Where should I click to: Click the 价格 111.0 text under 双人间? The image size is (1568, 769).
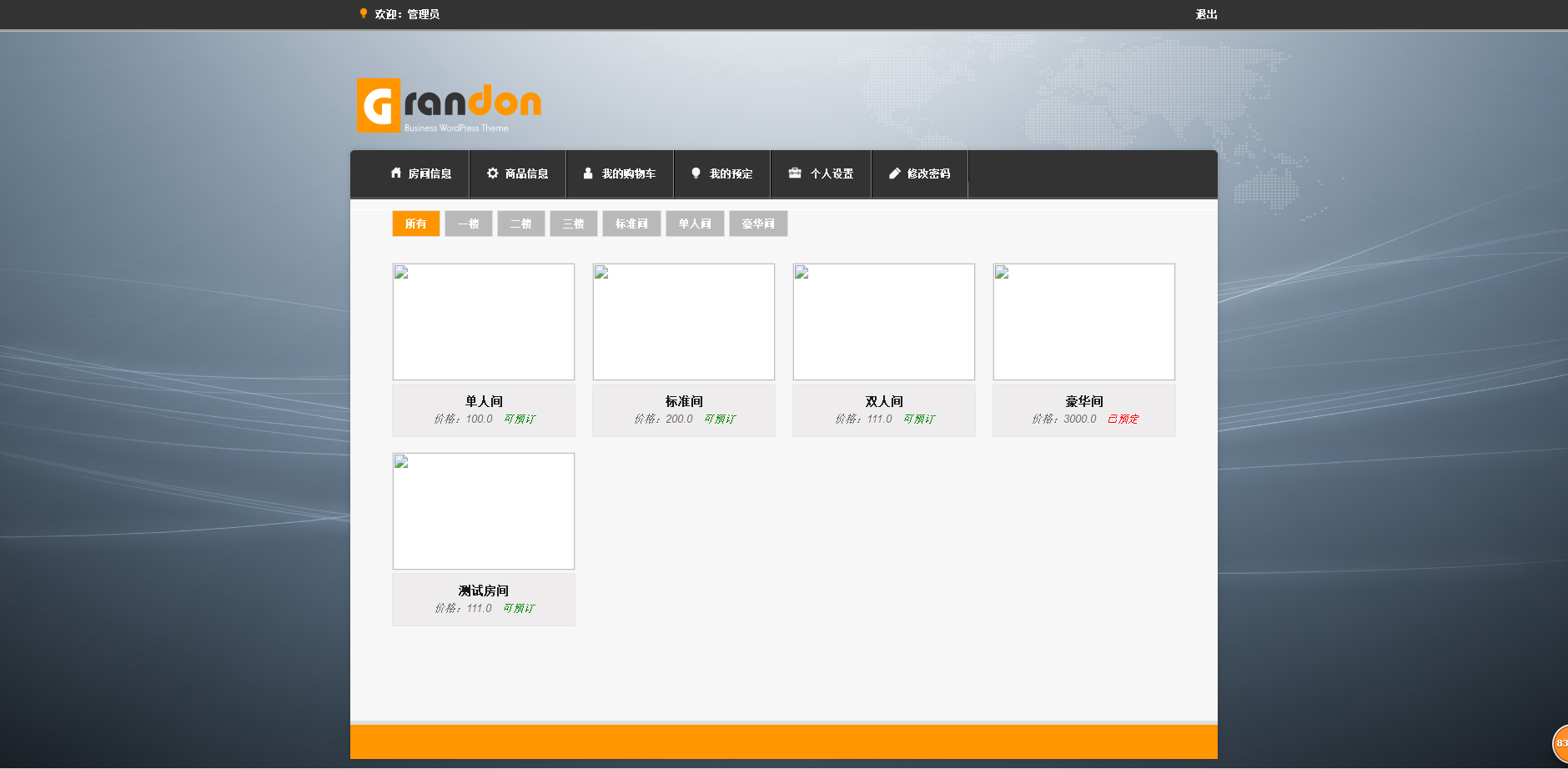point(863,419)
